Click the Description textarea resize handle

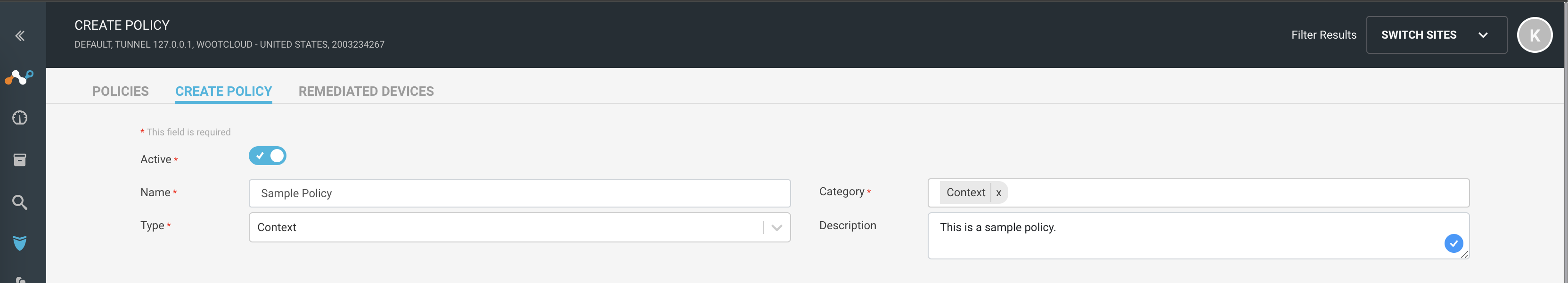(1464, 254)
